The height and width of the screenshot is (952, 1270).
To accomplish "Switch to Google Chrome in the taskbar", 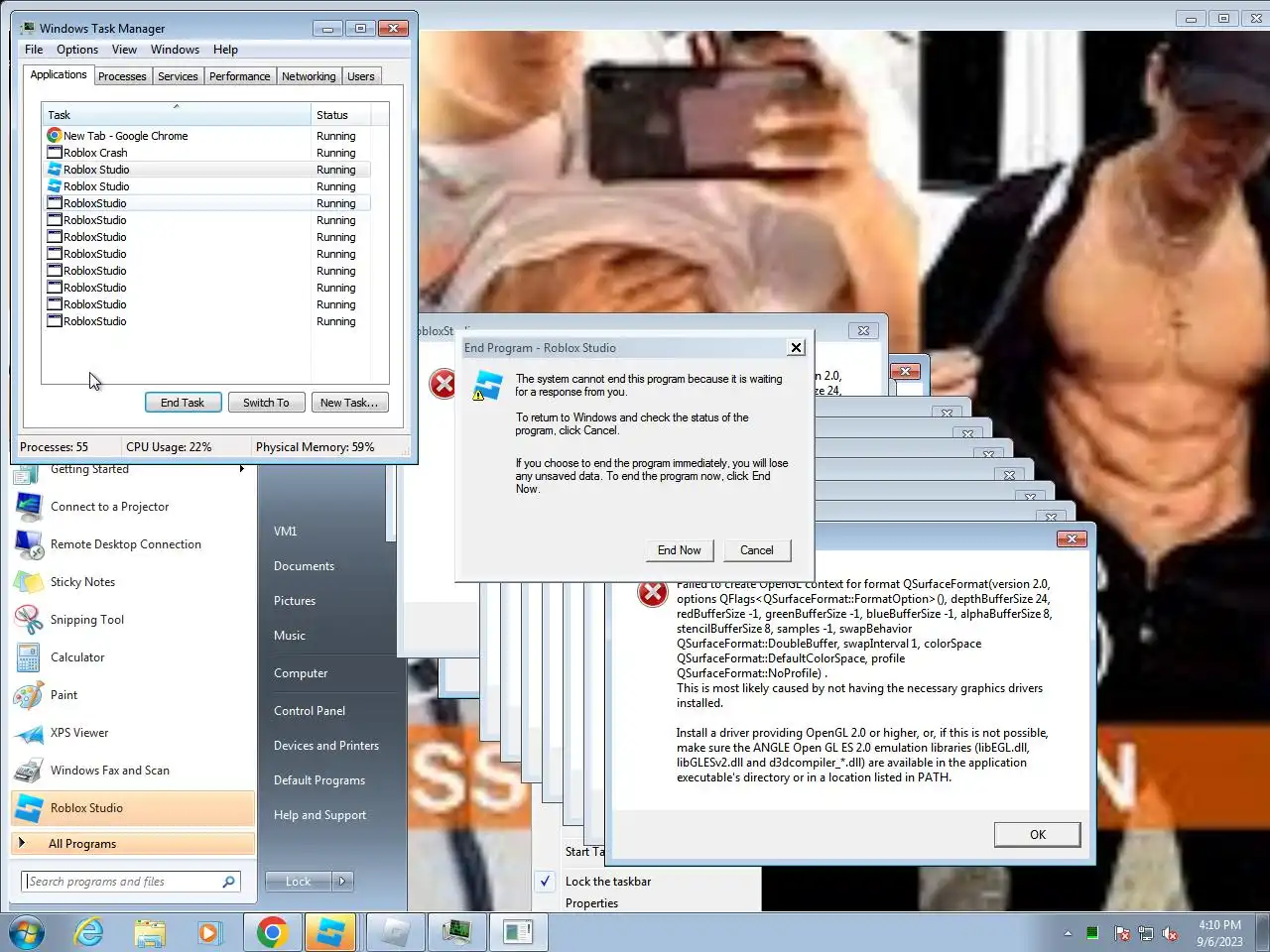I will point(272,932).
